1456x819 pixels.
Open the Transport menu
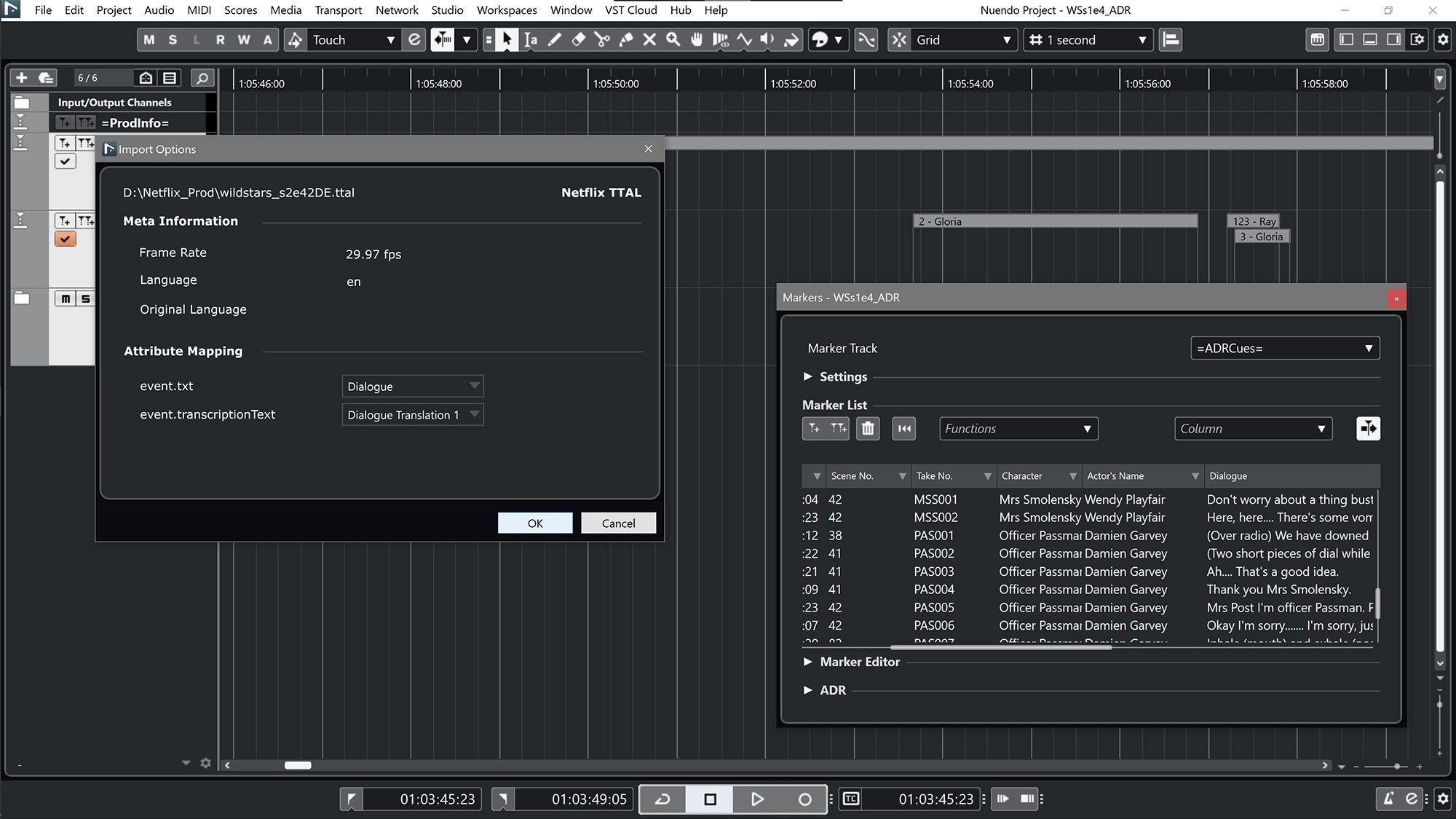[338, 10]
